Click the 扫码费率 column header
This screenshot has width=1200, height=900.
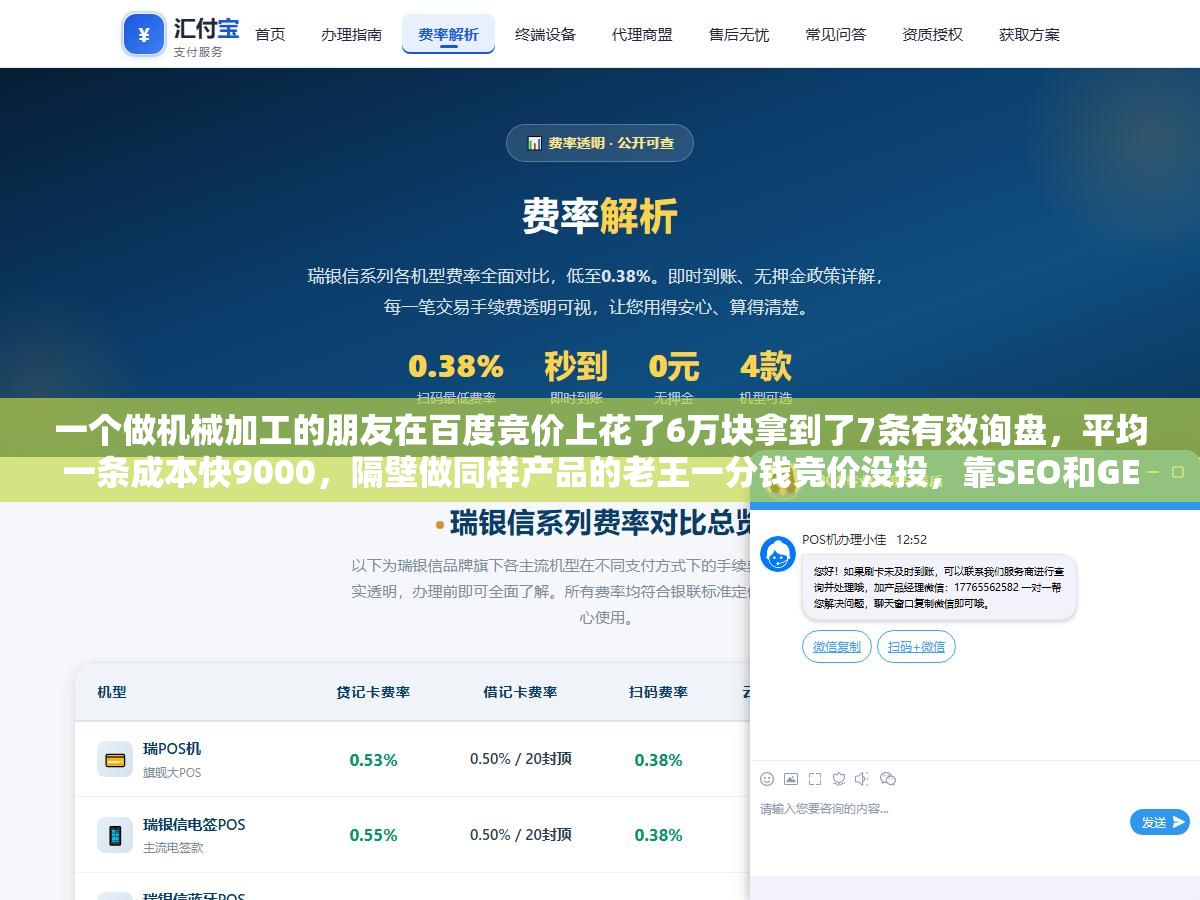pos(658,692)
